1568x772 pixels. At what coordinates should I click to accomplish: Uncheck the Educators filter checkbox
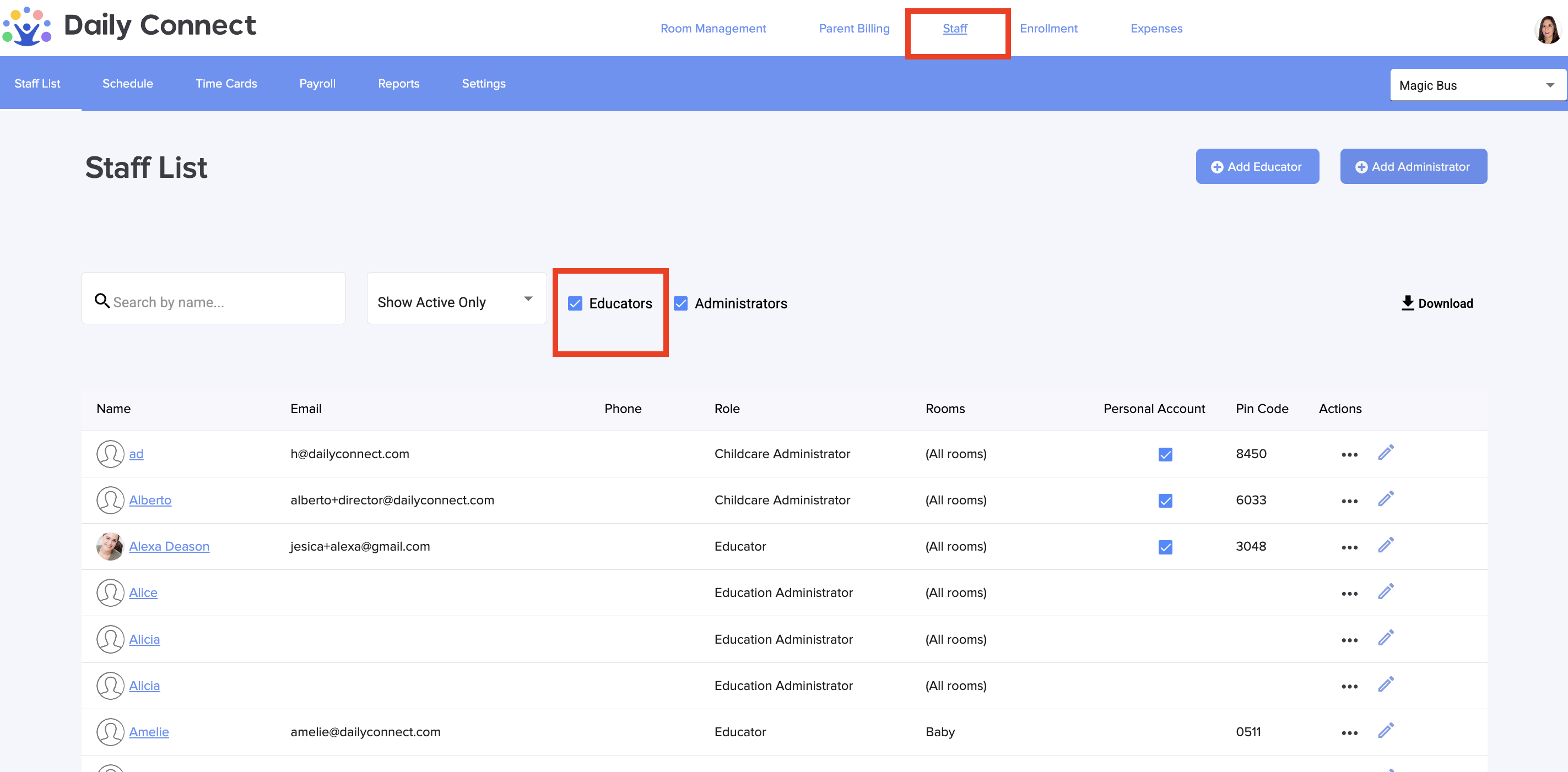click(x=575, y=303)
